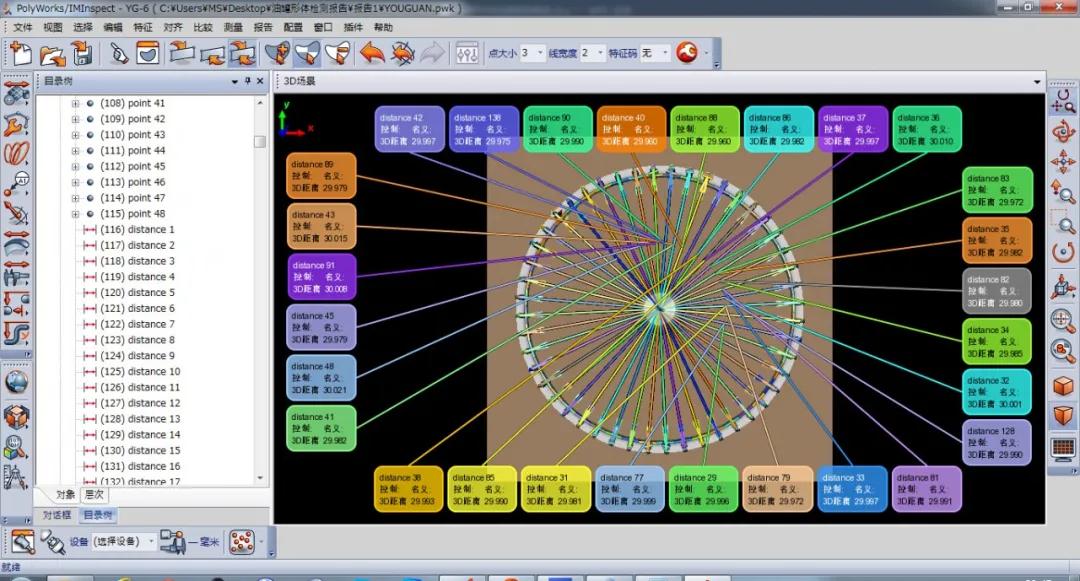This screenshot has height=581, width=1080.
Task: Click the tree panel vertical scrollbar thumb
Action: click(x=259, y=141)
